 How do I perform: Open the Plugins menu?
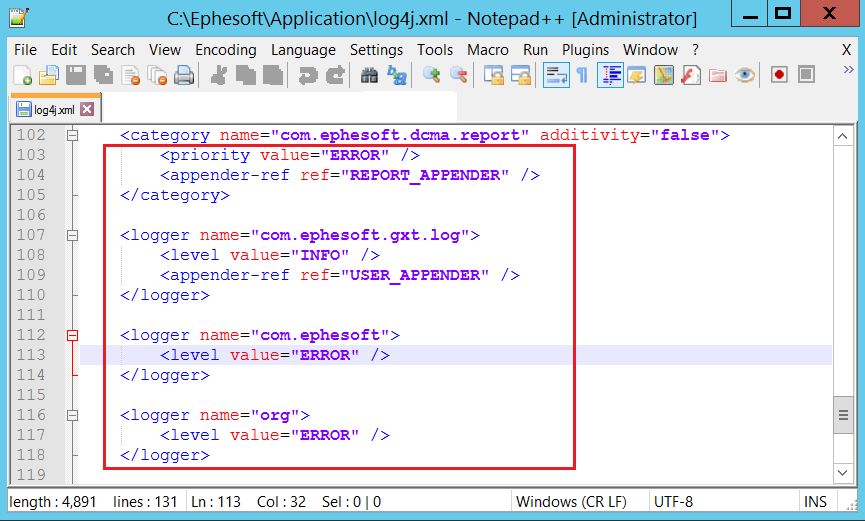pos(585,50)
